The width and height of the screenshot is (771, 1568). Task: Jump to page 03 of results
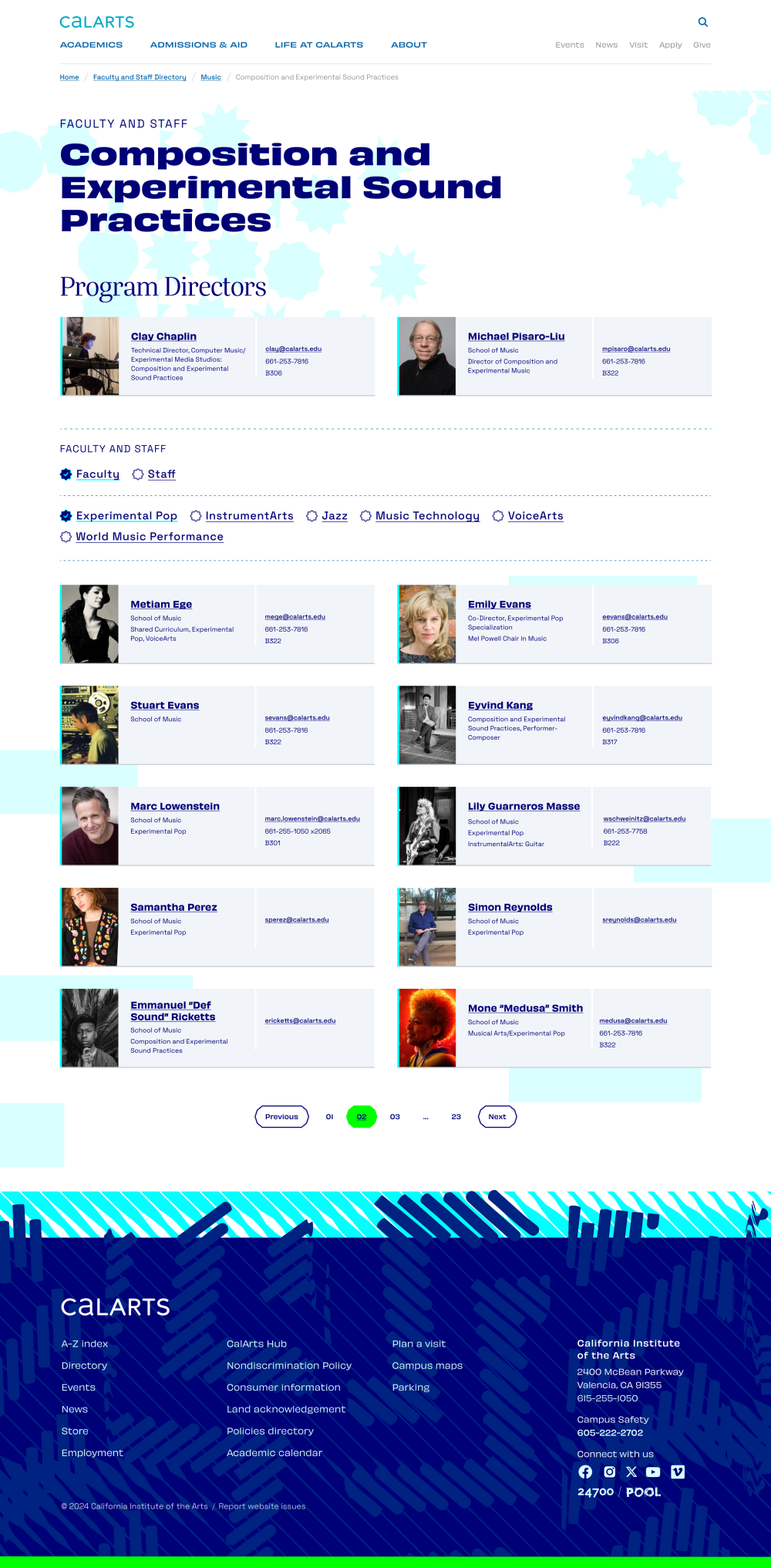pos(395,1117)
